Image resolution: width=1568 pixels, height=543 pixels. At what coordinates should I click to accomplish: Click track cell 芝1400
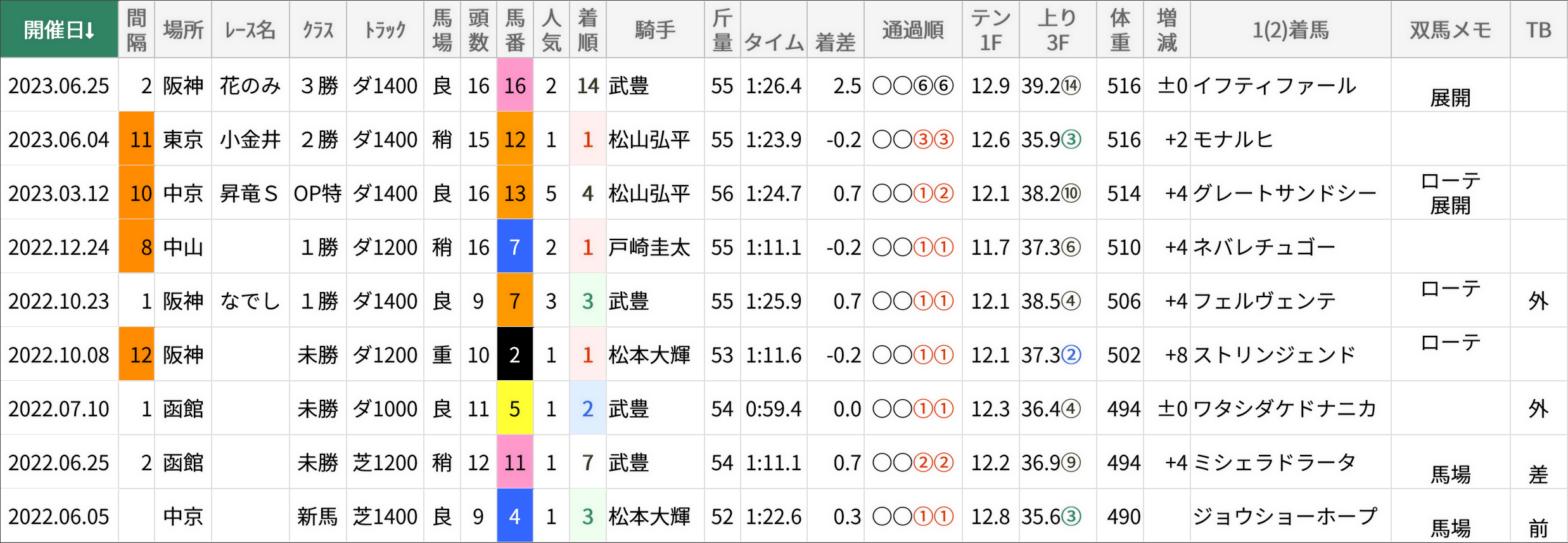(385, 516)
